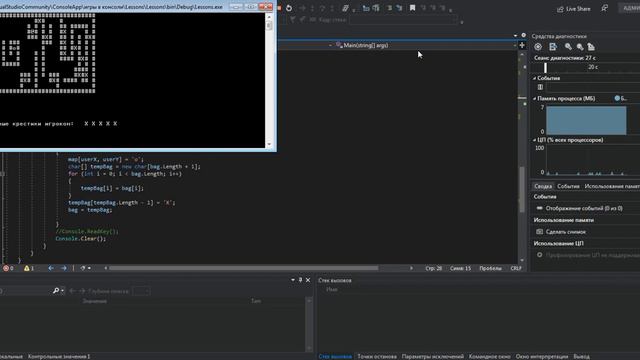The width and height of the screenshot is (640, 360).
Task: Click Пробелы indentation setting
Action: (490, 268)
